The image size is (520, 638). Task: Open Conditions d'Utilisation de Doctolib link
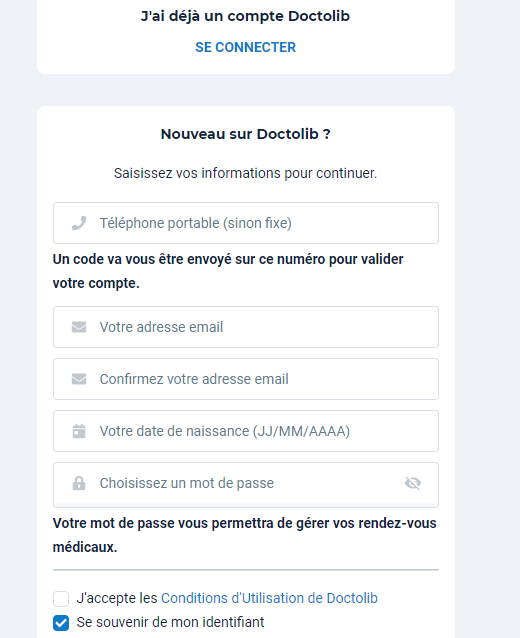click(269, 598)
